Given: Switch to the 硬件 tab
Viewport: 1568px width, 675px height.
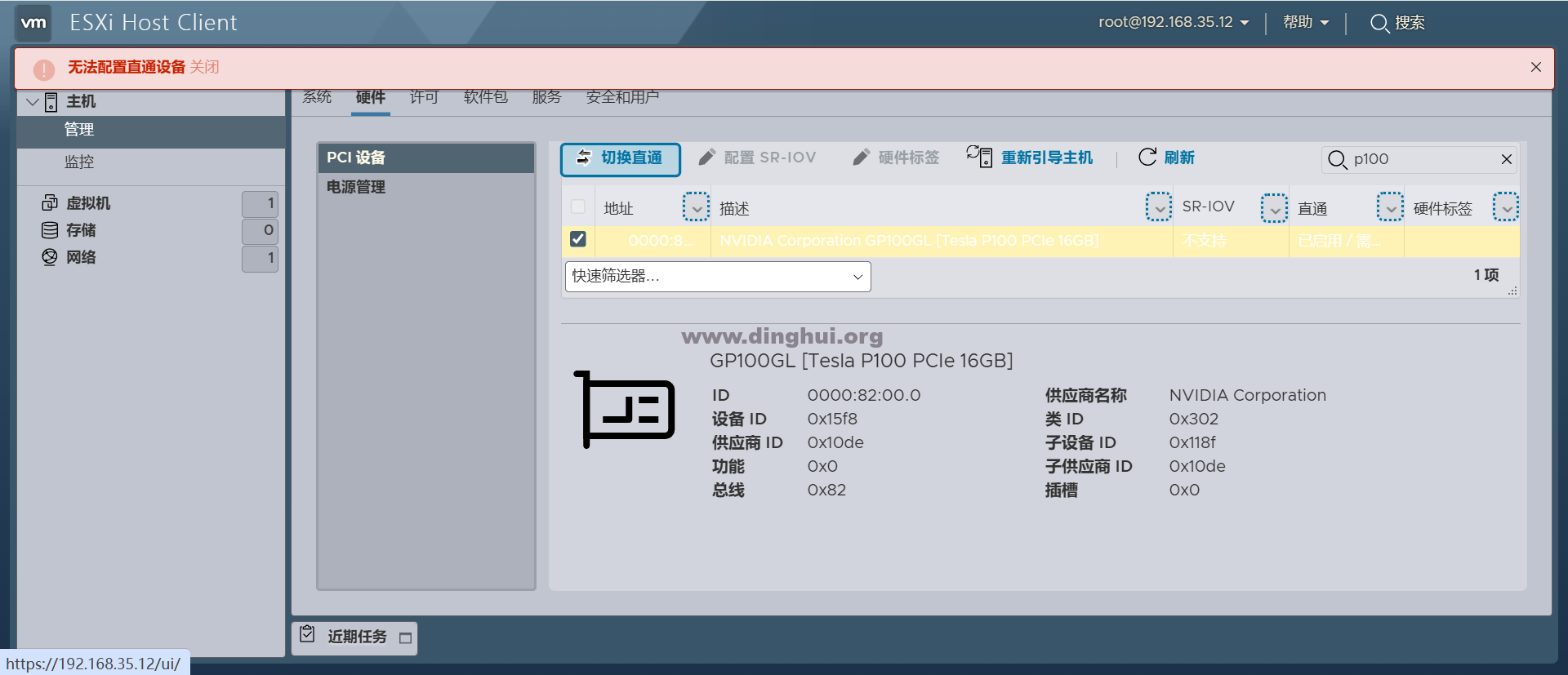Looking at the screenshot, I should point(371,97).
